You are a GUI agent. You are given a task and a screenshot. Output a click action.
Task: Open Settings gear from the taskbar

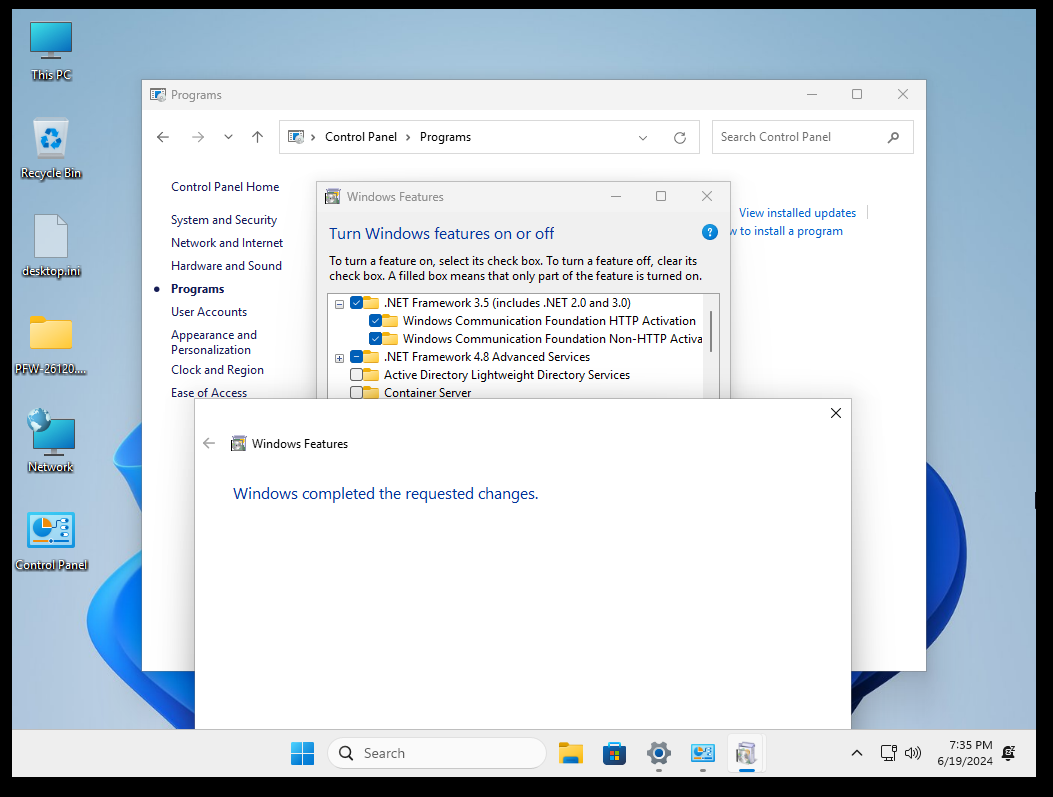tap(659, 753)
